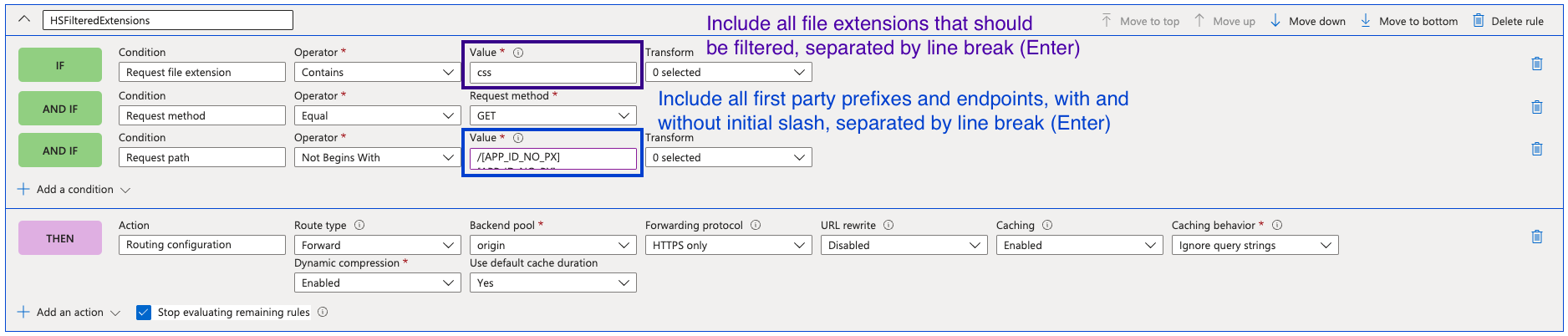This screenshot has height=336, width=1568.
Task: Delete the Request path condition row
Action: coord(1536,149)
